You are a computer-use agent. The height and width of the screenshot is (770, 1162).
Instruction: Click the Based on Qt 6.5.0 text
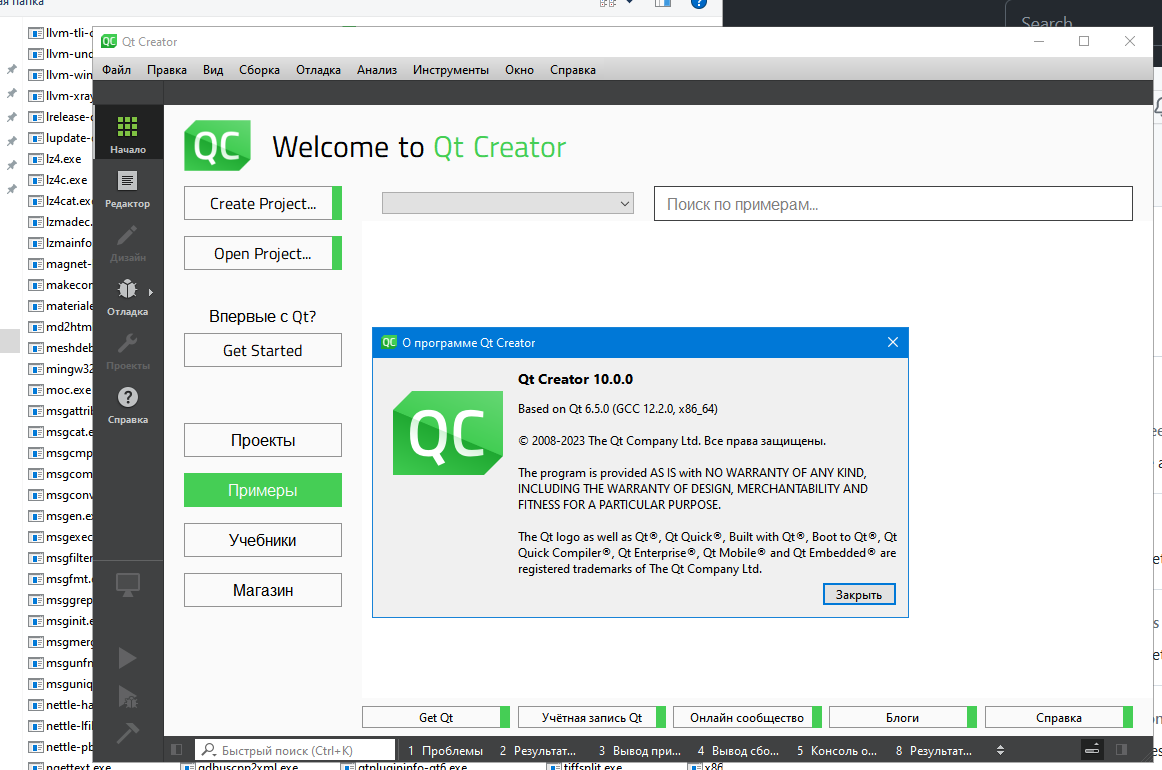617,409
